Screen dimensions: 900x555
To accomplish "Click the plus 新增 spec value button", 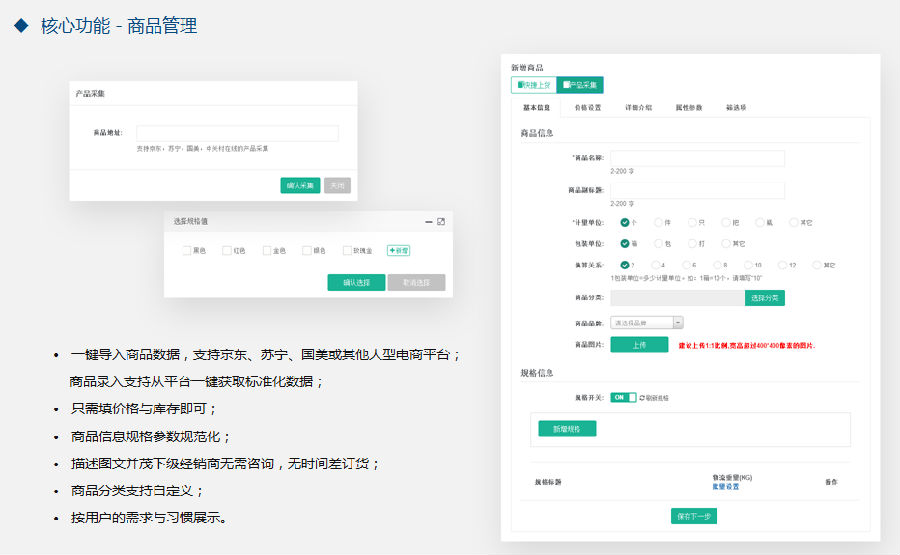I will (398, 250).
